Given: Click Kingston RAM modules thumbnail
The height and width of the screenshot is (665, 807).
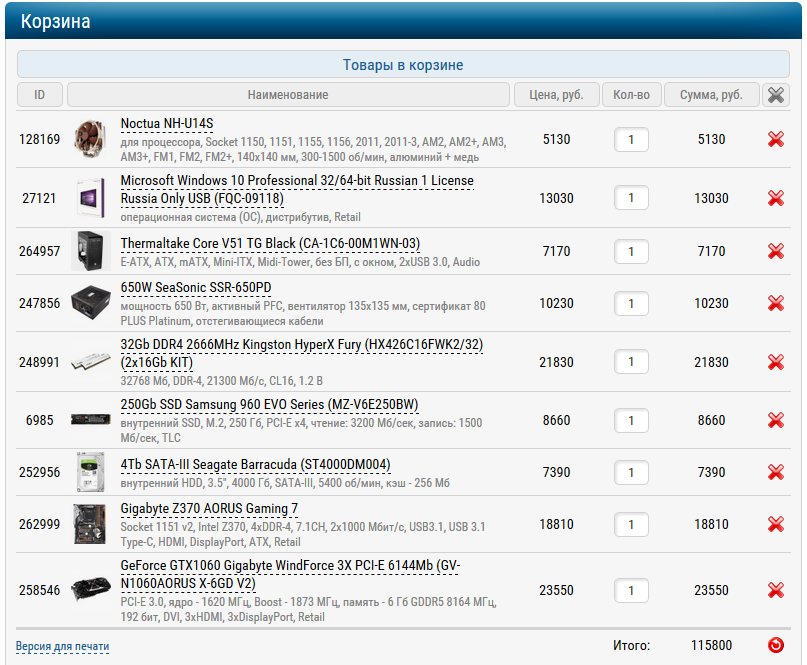Looking at the screenshot, I should coord(91,362).
